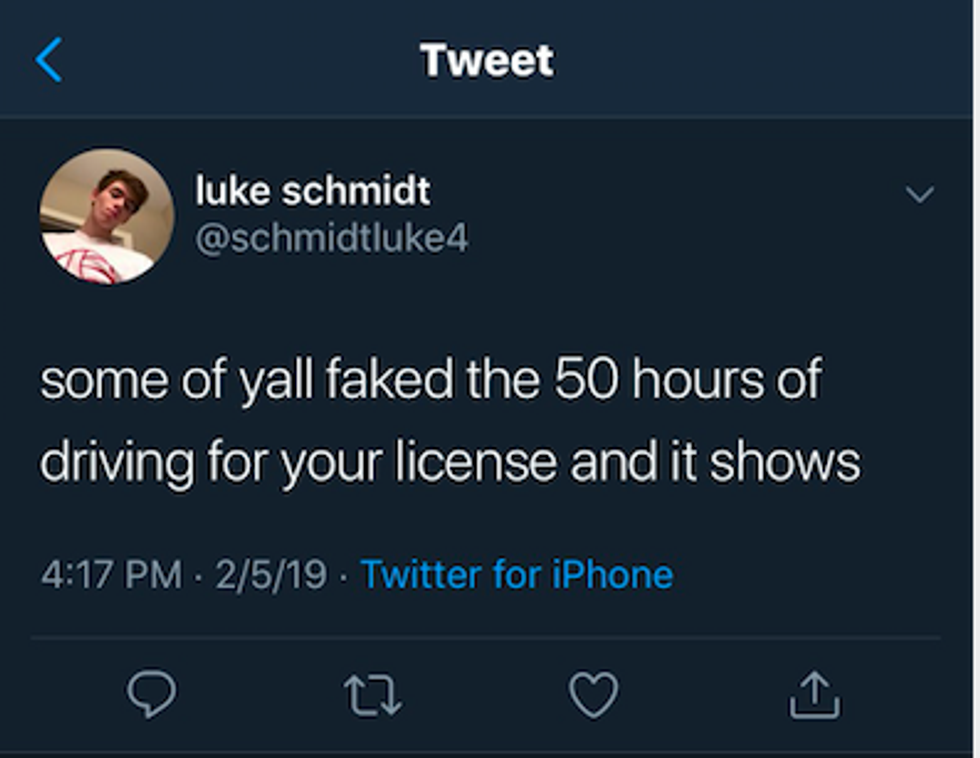This screenshot has width=980, height=758.
Task: Expand the tweet options chevron
Action: [x=918, y=194]
